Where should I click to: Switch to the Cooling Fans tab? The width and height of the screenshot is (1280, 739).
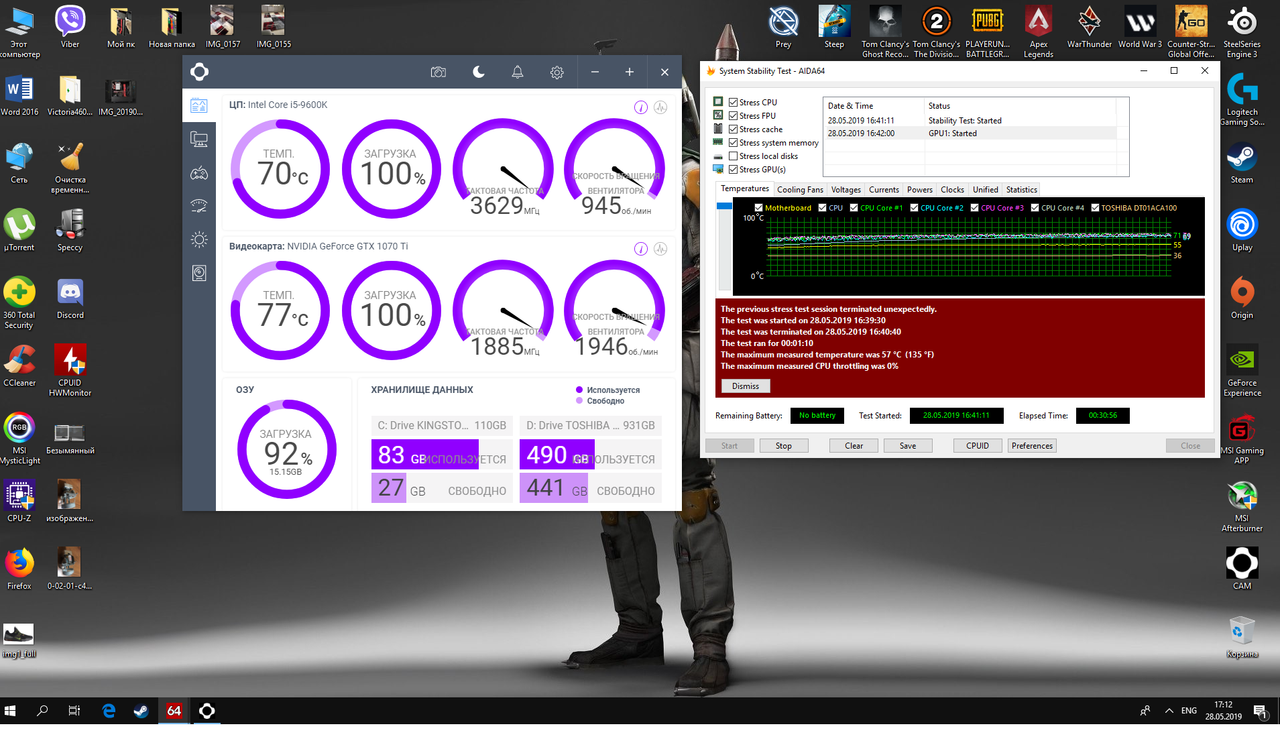click(x=800, y=189)
